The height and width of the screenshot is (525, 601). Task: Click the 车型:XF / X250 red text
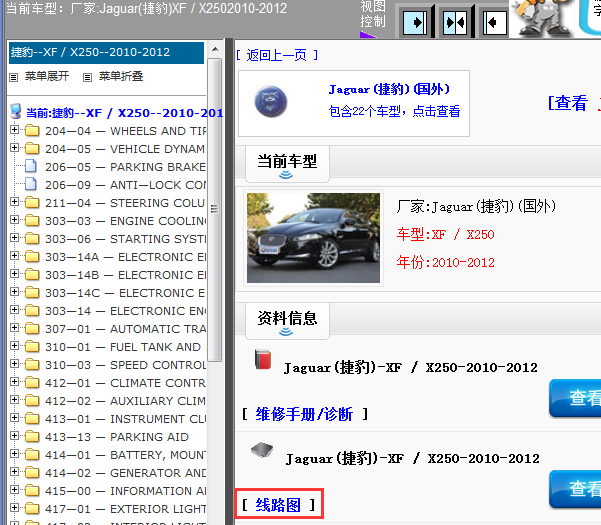445,234
